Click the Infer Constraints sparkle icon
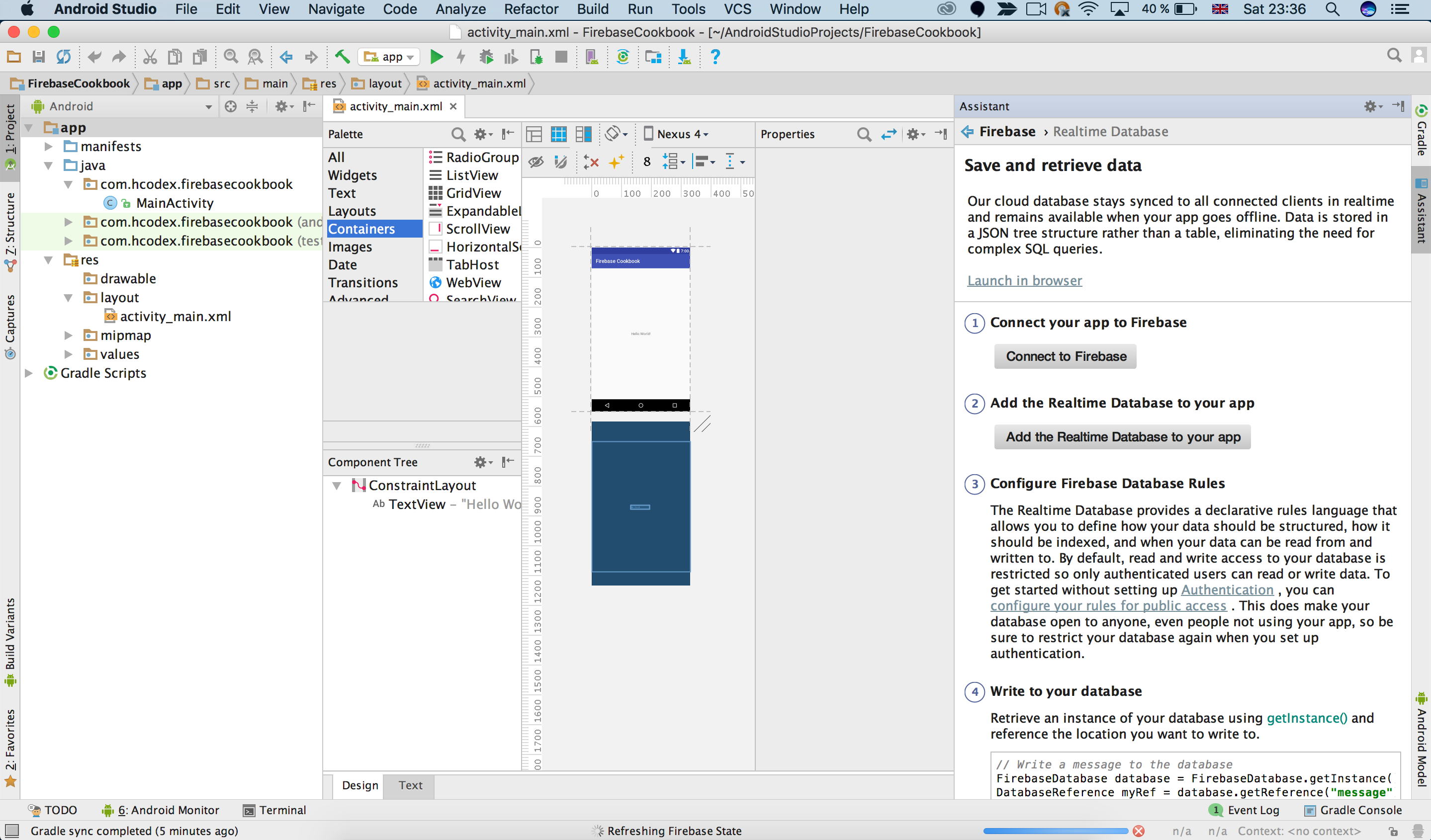Image resolution: width=1431 pixels, height=840 pixels. pyautogui.click(x=617, y=163)
